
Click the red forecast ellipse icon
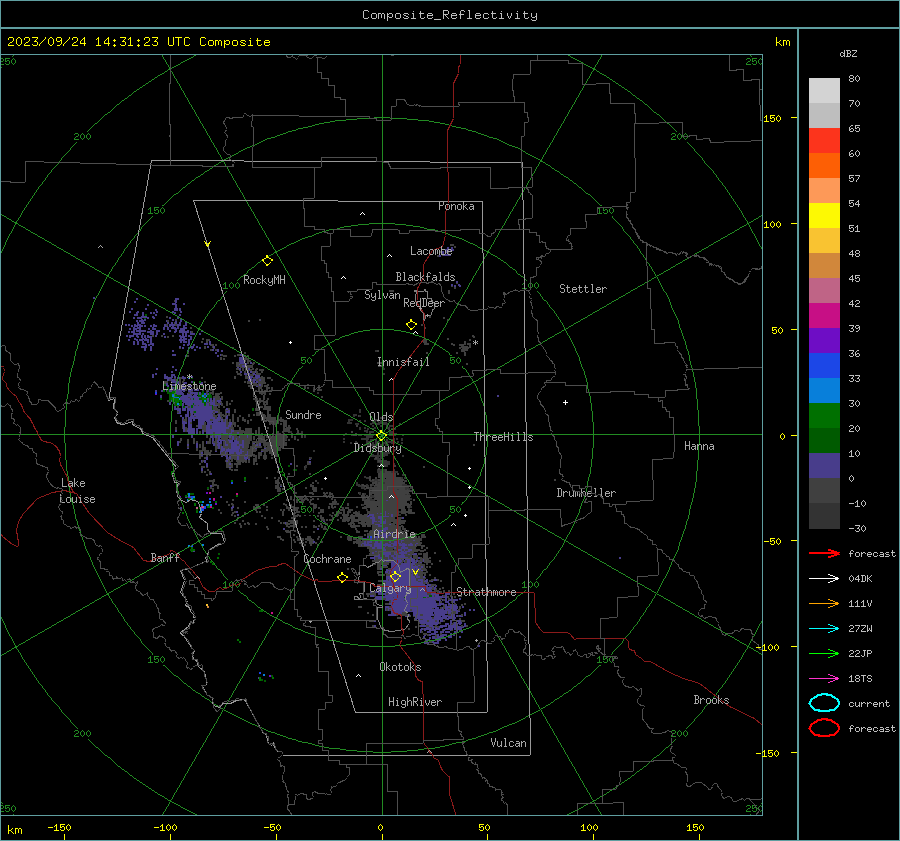(824, 728)
